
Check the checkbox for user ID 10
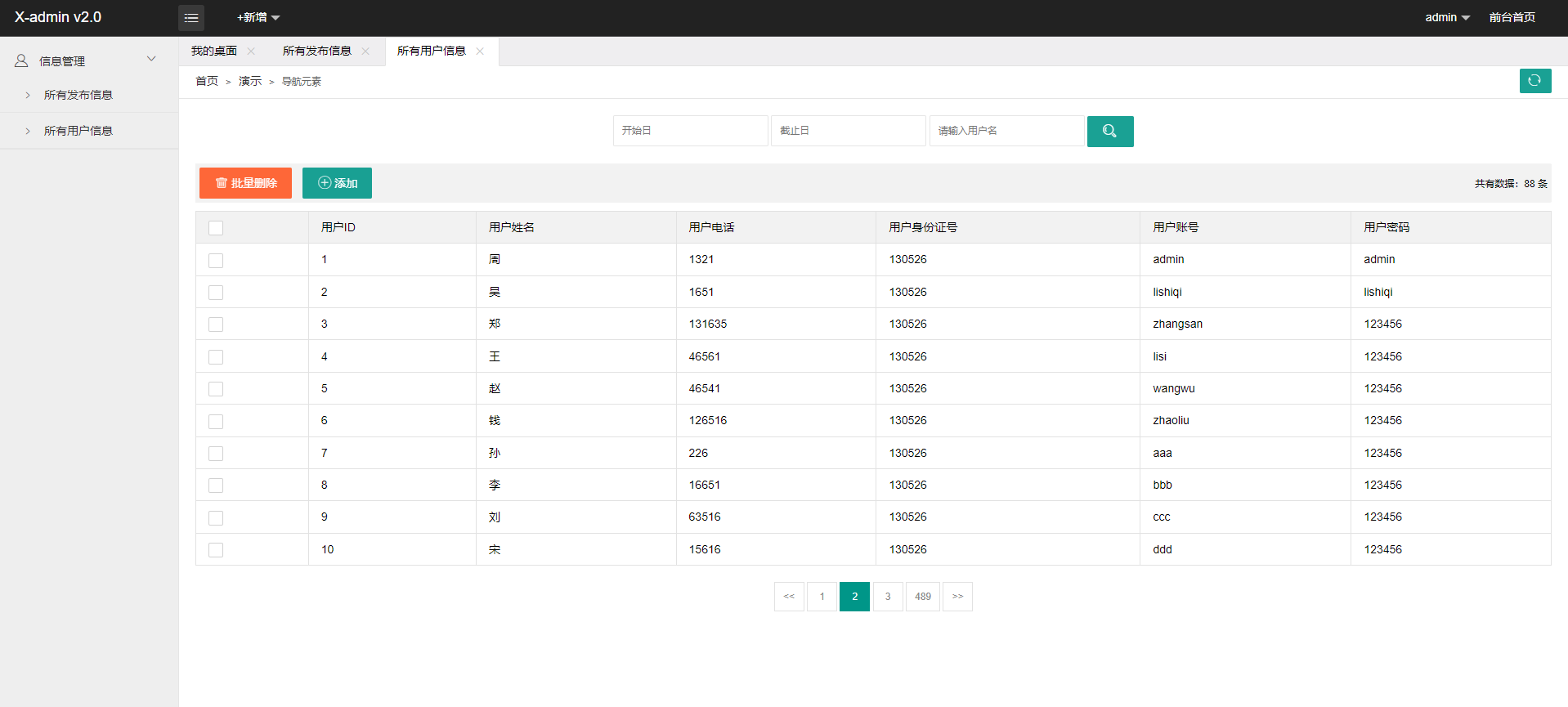(216, 550)
